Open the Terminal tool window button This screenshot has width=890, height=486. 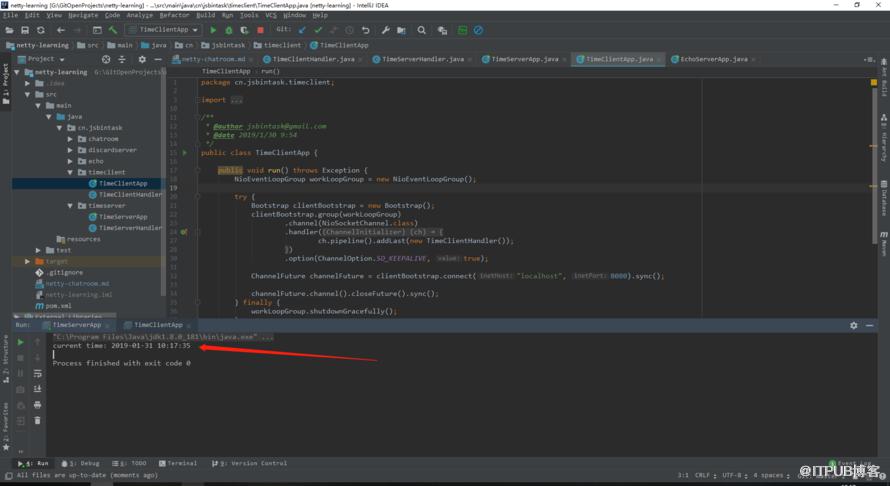(178, 463)
